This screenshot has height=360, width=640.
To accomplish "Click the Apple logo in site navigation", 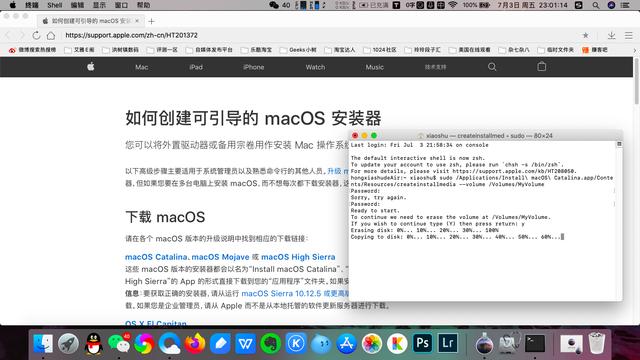I will [x=91, y=67].
